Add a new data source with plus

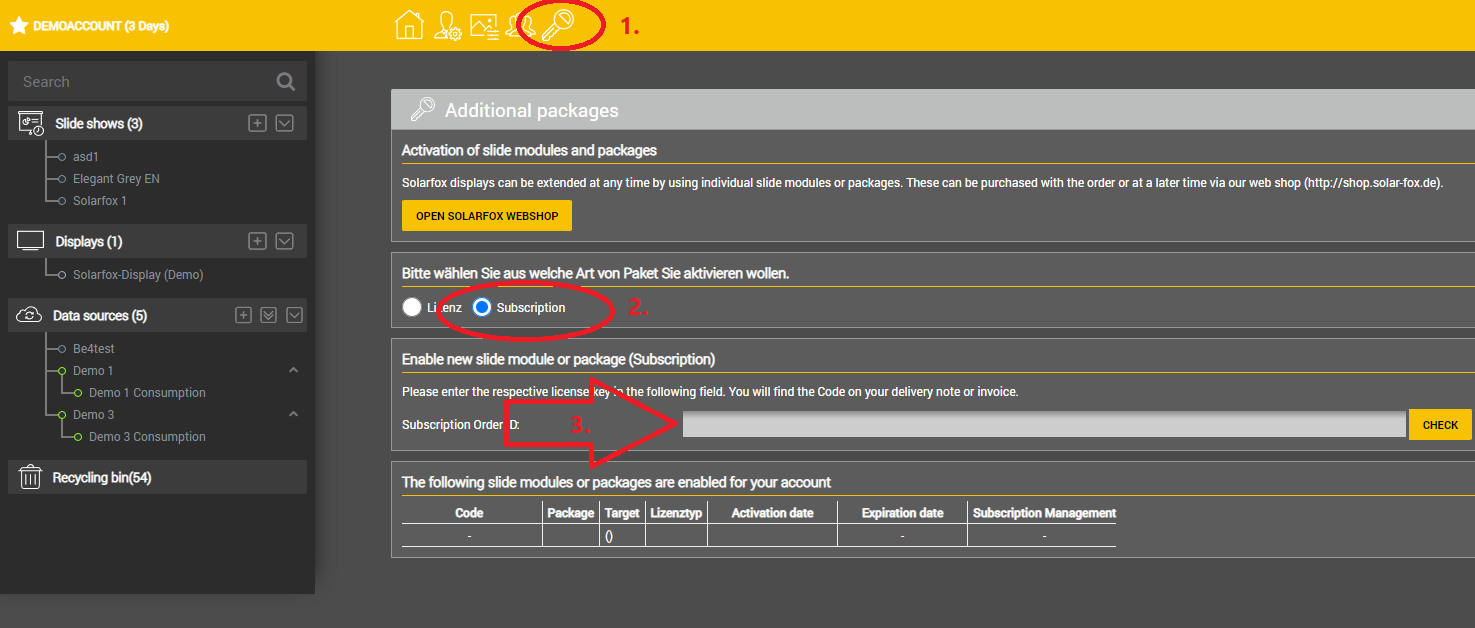tap(243, 315)
